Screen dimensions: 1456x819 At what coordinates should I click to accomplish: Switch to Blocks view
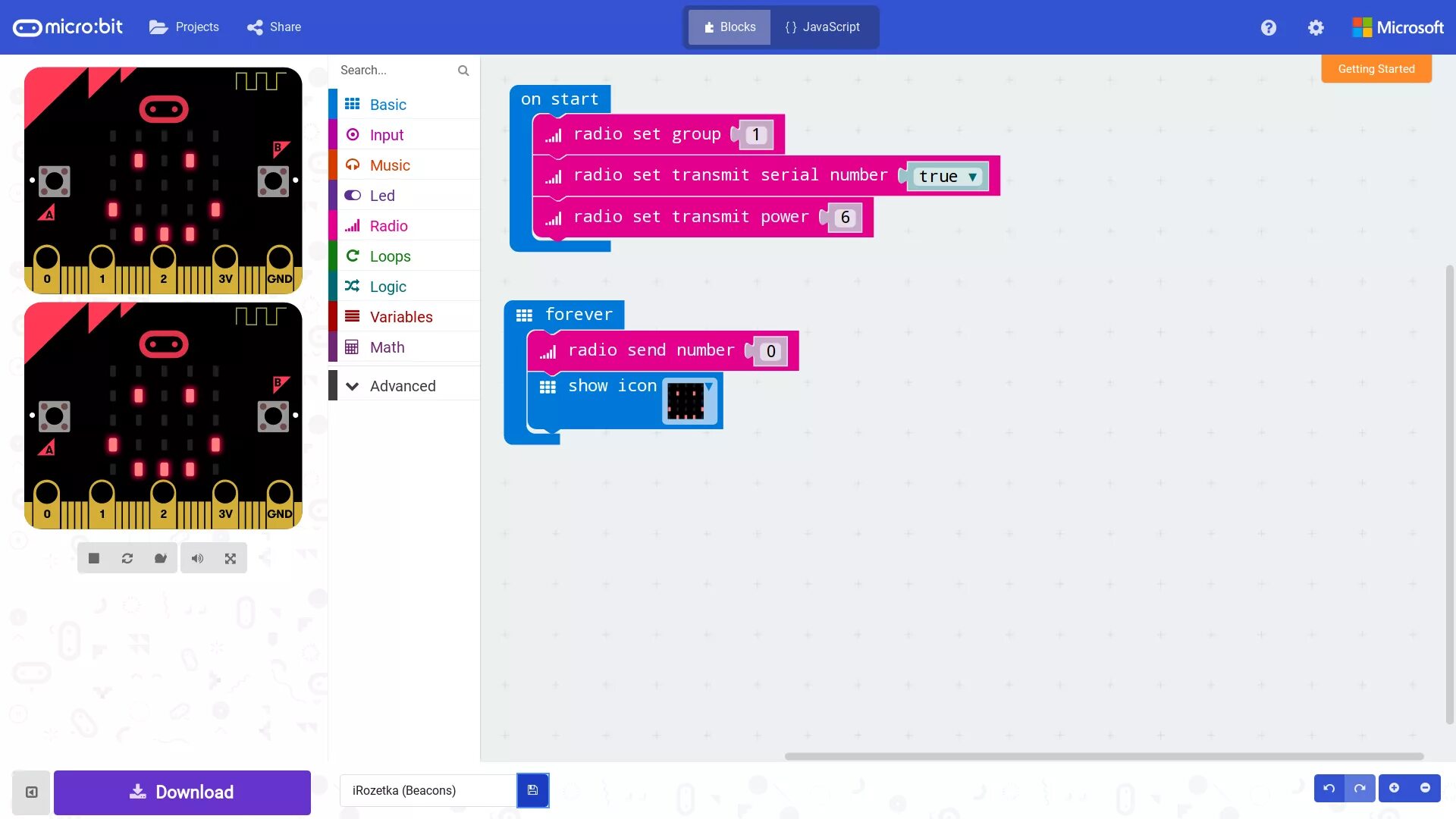pos(728,27)
